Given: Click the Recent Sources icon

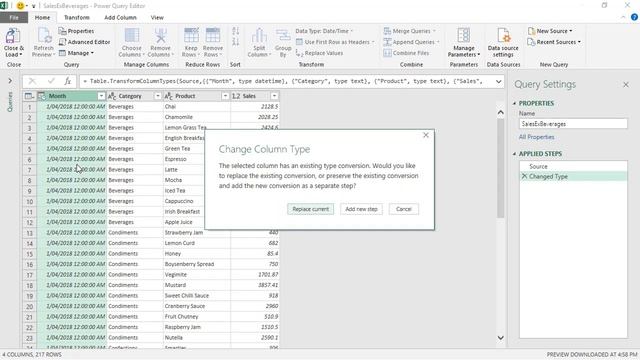Looking at the screenshot, I should (x=531, y=42).
